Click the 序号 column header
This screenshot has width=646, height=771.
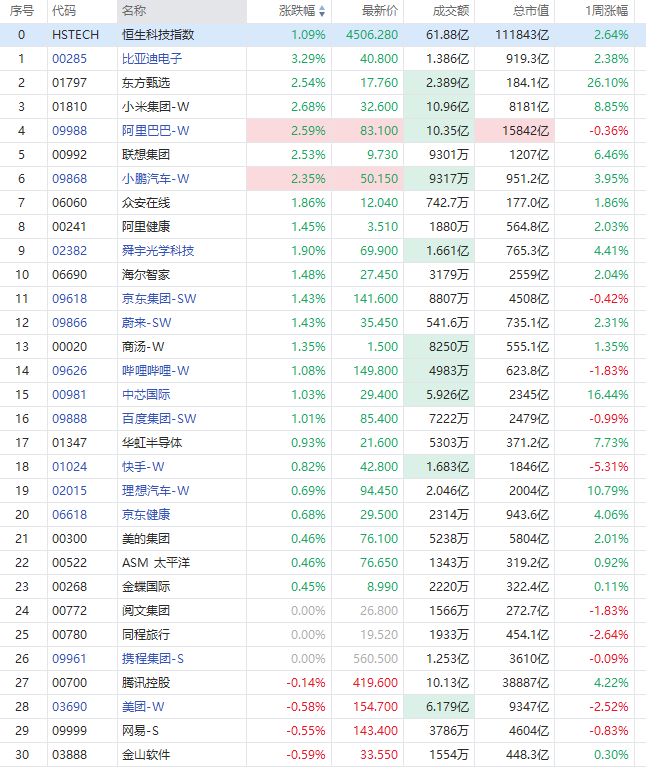tap(22, 11)
